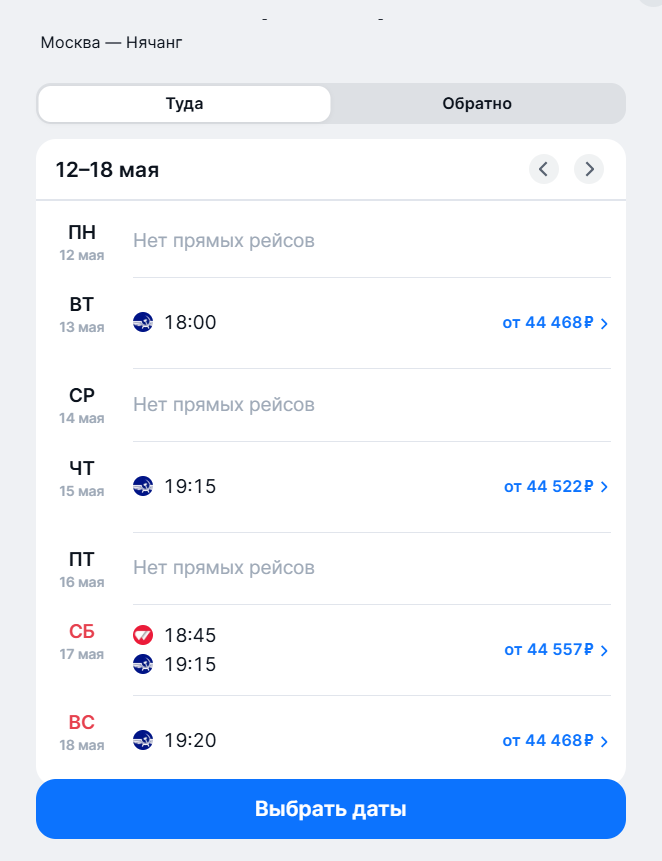The height and width of the screenshot is (861, 662).
Task: Open Sunday 18 мая price link
Action: (548, 741)
